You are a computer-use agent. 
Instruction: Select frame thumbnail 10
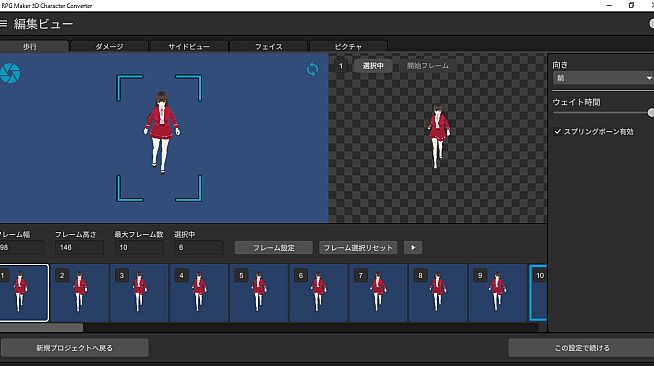coord(538,293)
